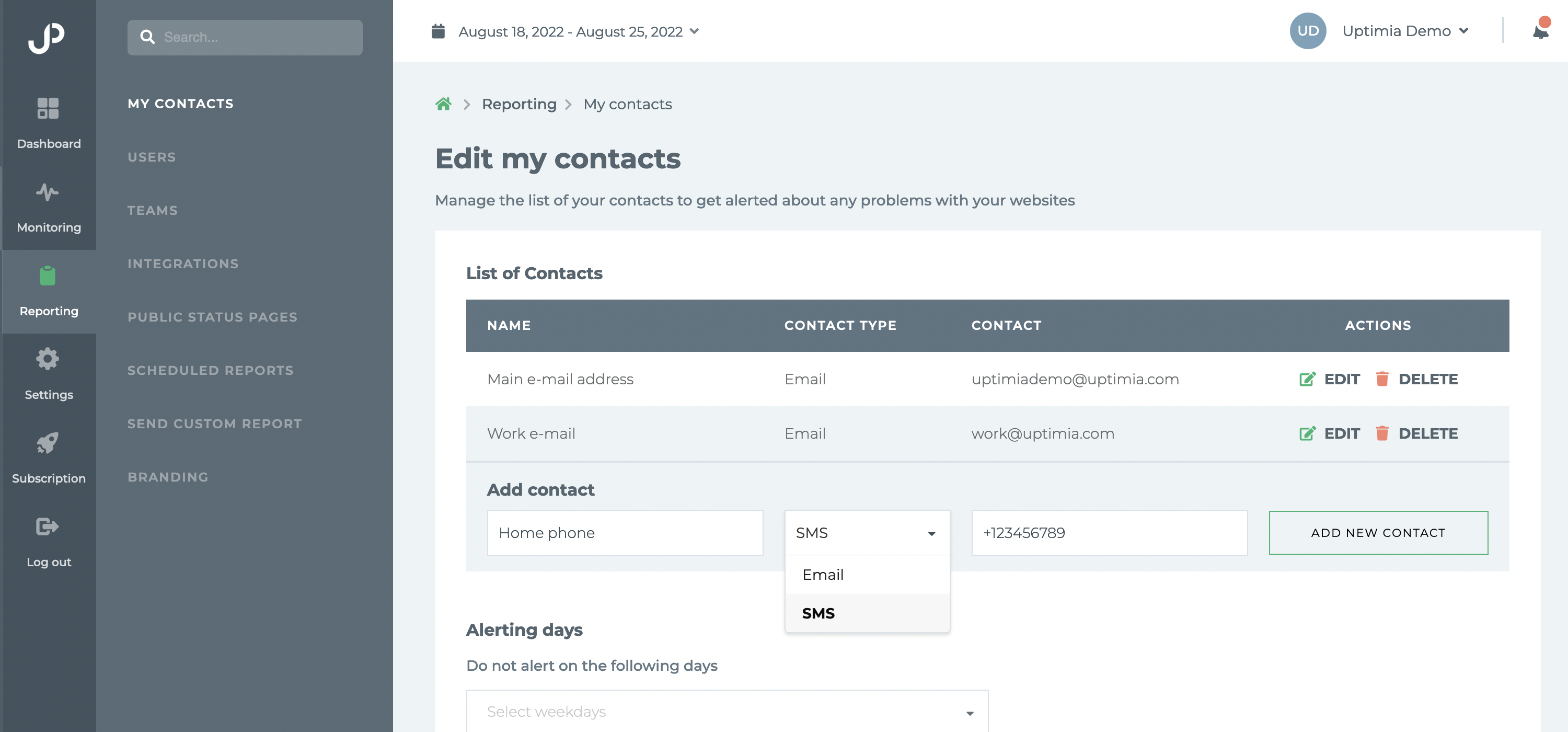Open Settings gear icon
Image resolution: width=1568 pixels, height=732 pixels.
[x=48, y=359]
